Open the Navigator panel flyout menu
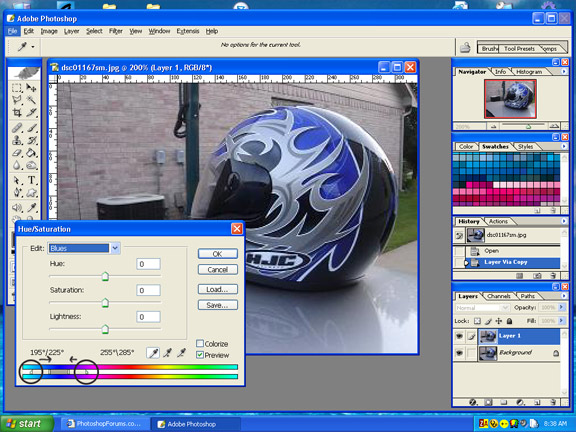The height and width of the screenshot is (432, 576). (564, 71)
